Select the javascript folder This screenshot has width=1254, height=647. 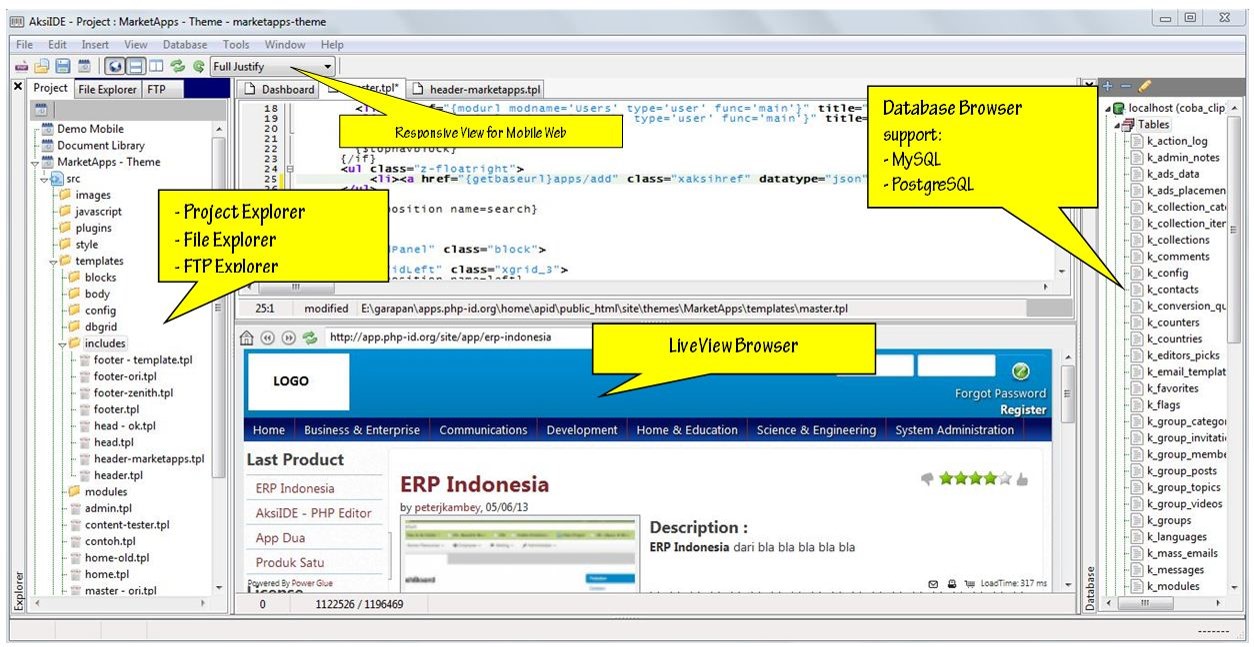tap(98, 212)
